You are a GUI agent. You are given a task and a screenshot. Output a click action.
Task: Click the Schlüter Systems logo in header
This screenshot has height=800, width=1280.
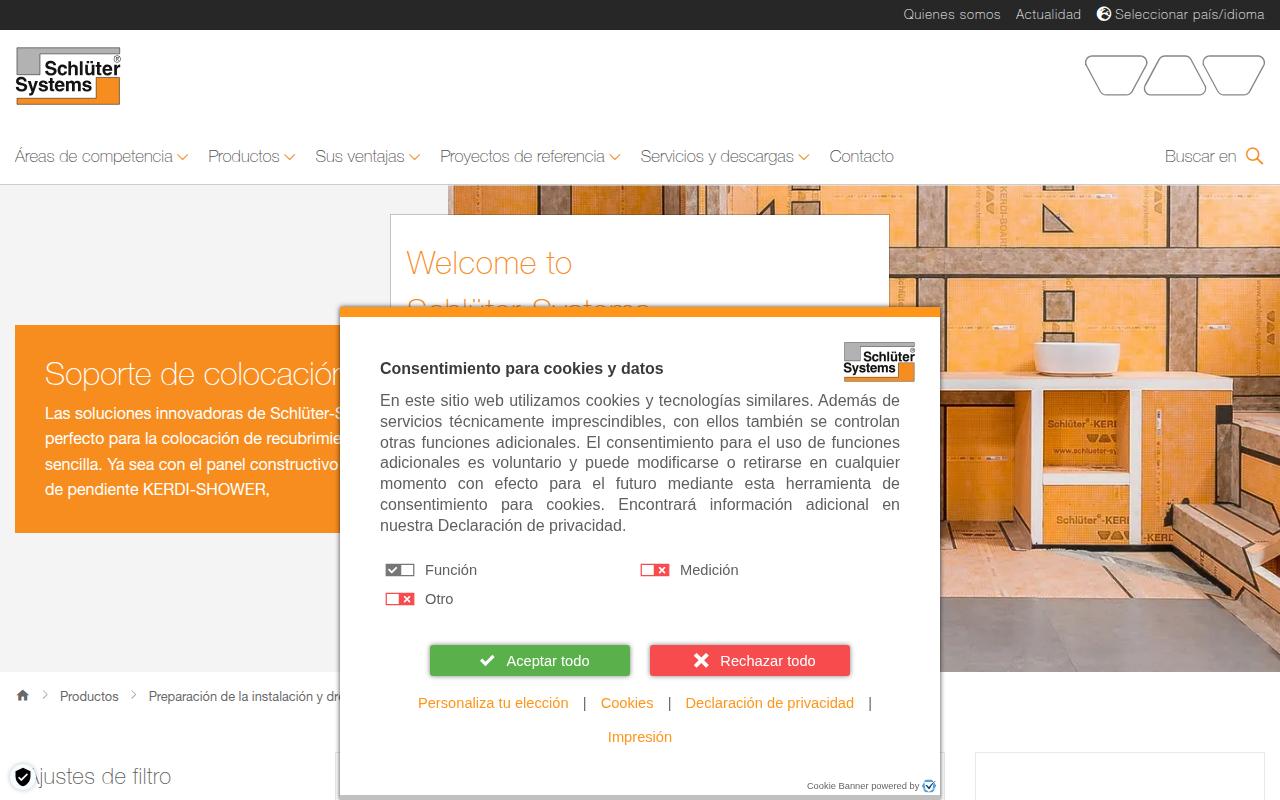[x=68, y=76]
